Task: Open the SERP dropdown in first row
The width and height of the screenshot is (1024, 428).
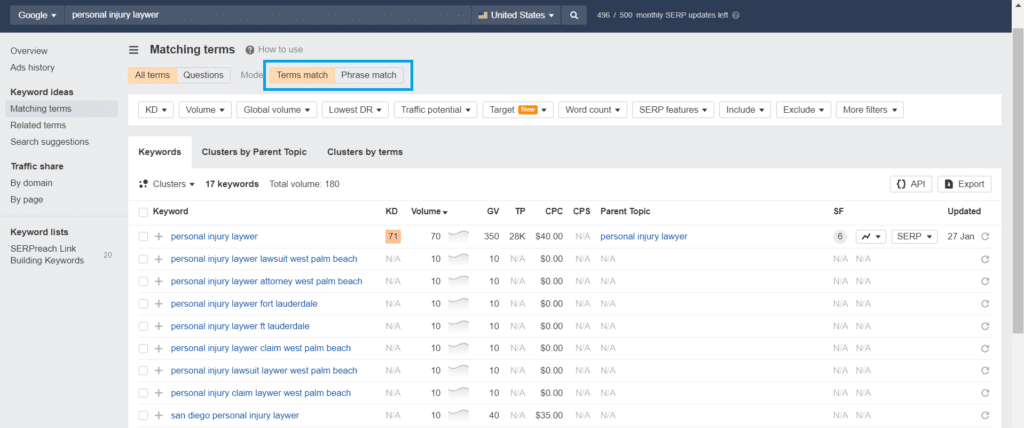Action: coord(914,237)
